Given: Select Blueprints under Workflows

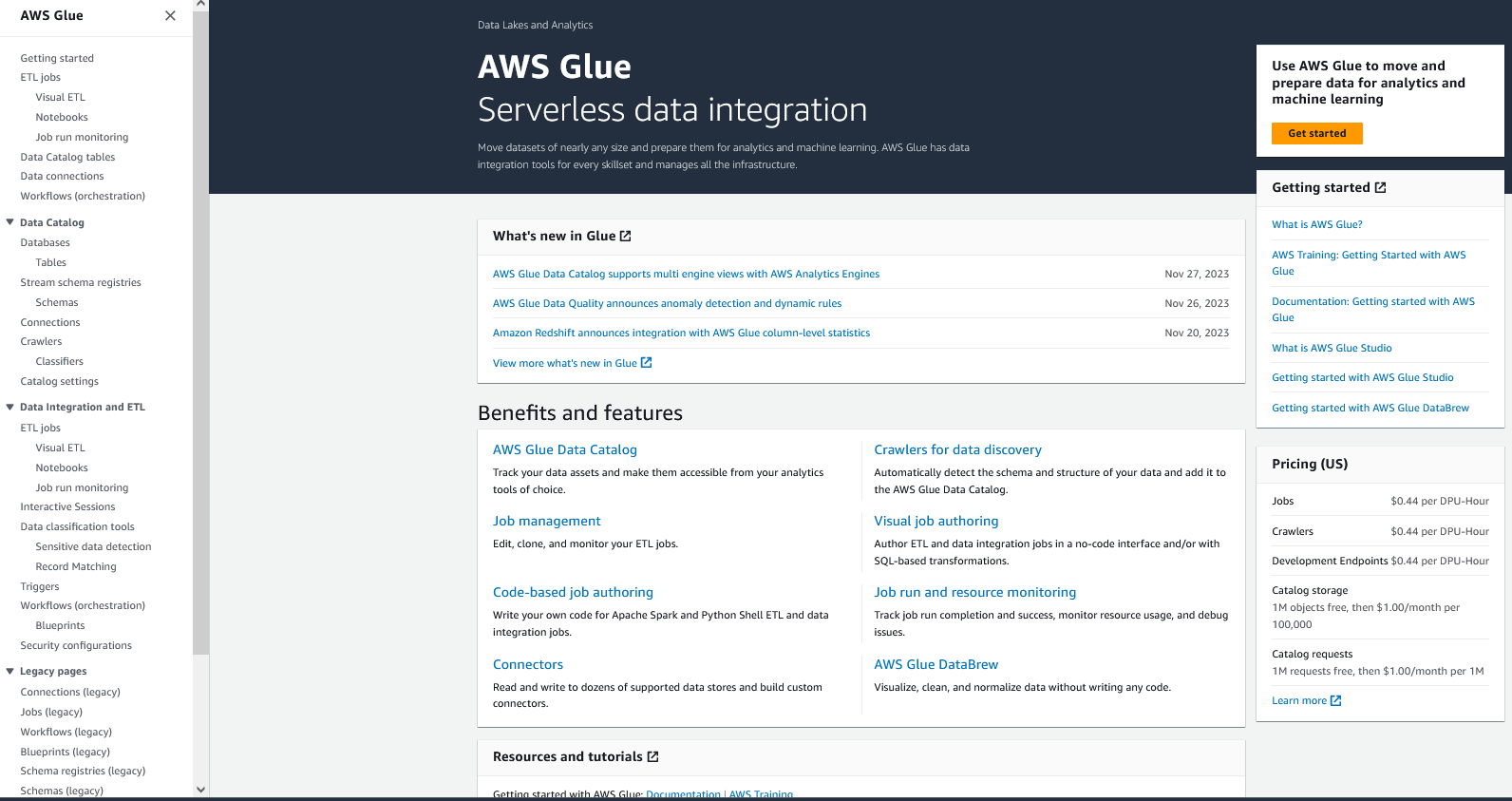Looking at the screenshot, I should [x=60, y=625].
